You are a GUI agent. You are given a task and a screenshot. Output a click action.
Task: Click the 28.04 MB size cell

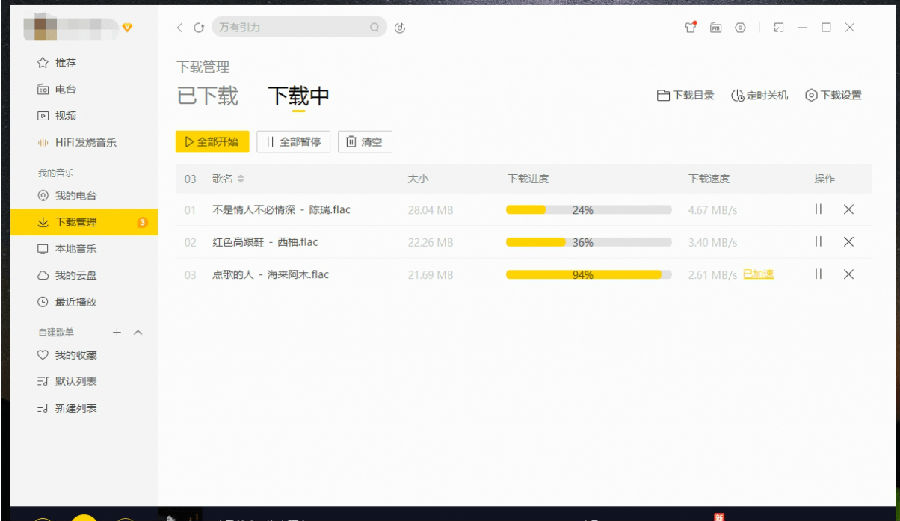click(x=430, y=210)
